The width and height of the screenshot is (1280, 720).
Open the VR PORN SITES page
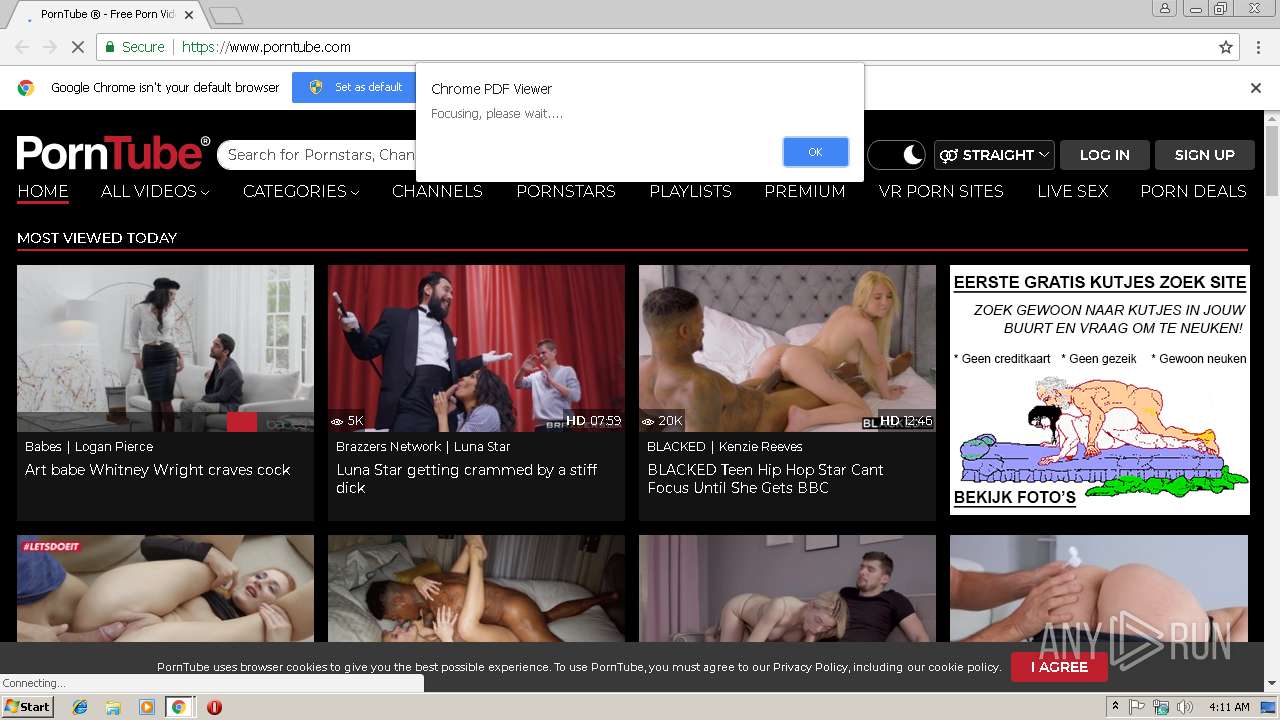(941, 191)
